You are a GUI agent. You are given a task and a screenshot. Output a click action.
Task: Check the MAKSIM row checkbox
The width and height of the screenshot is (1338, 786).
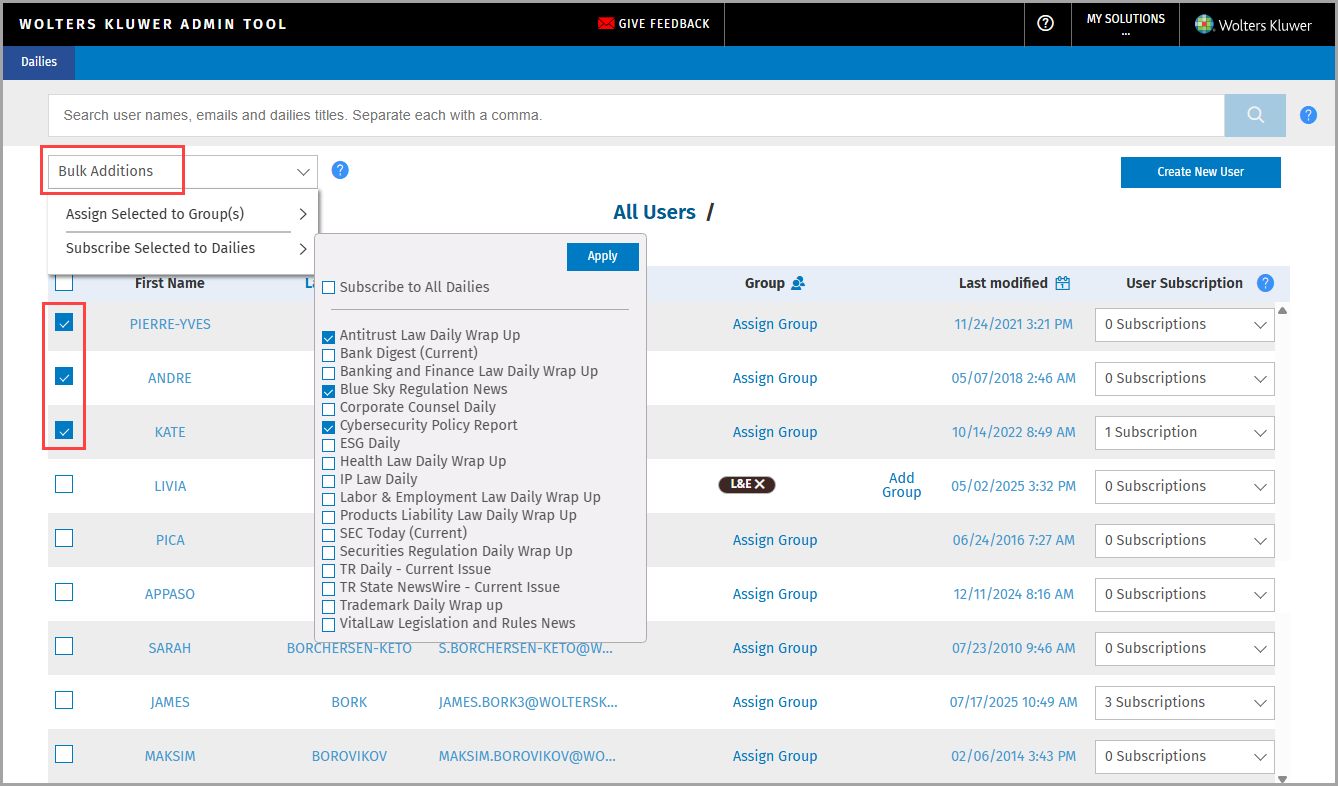coord(64,754)
